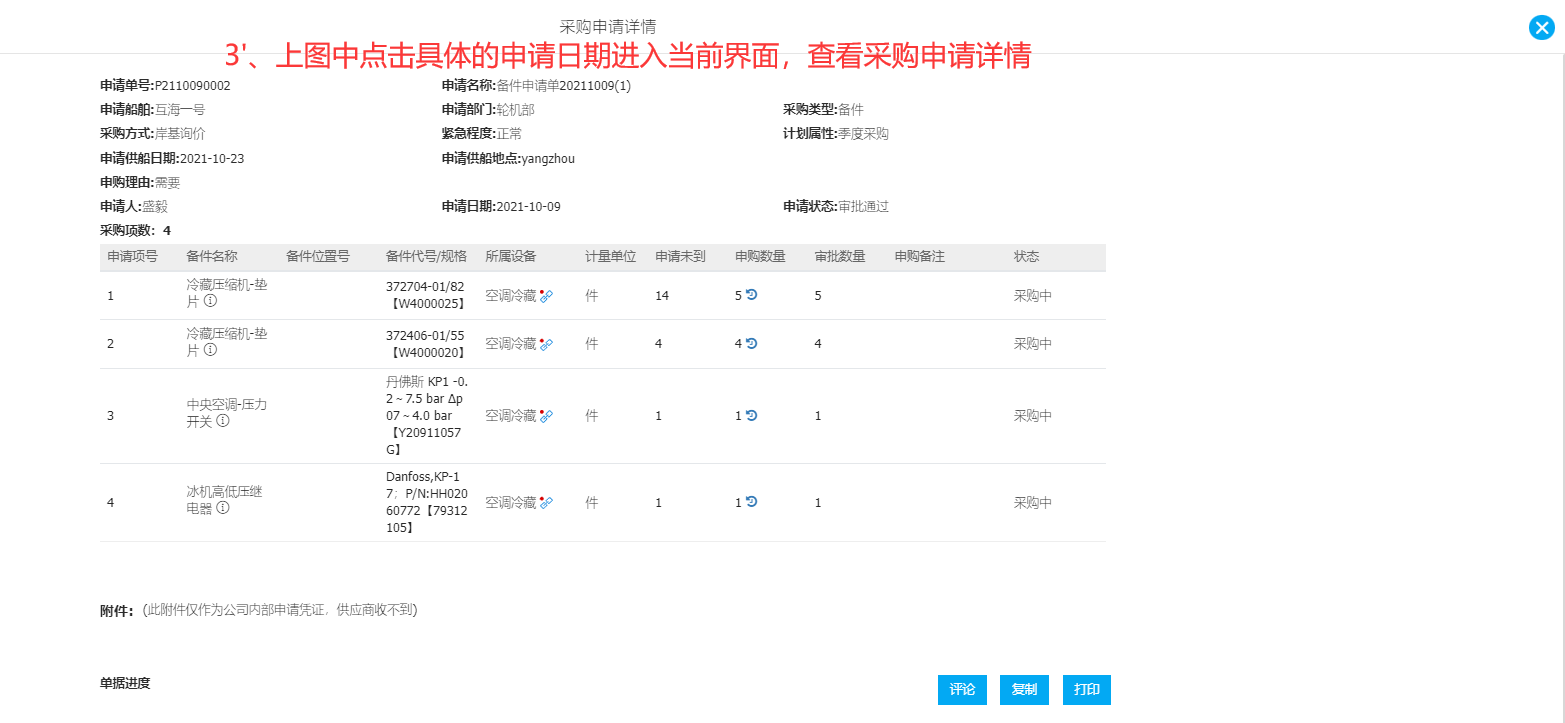Screen dimensions: 1565x723
Task: Click applicant name 盛毅
Action: (155, 207)
